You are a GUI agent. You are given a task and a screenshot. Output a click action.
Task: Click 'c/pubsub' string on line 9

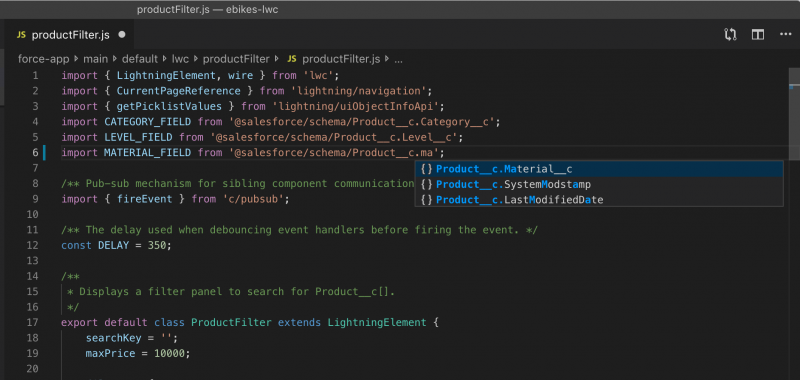[x=253, y=199]
